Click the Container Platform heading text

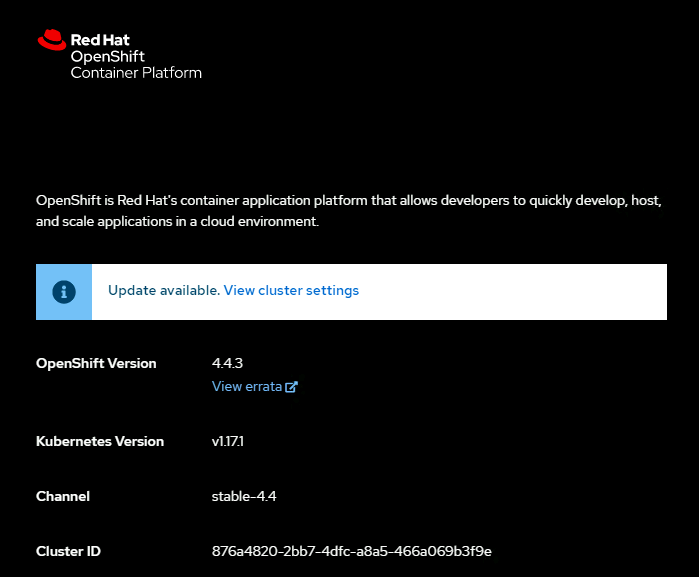tap(136, 73)
